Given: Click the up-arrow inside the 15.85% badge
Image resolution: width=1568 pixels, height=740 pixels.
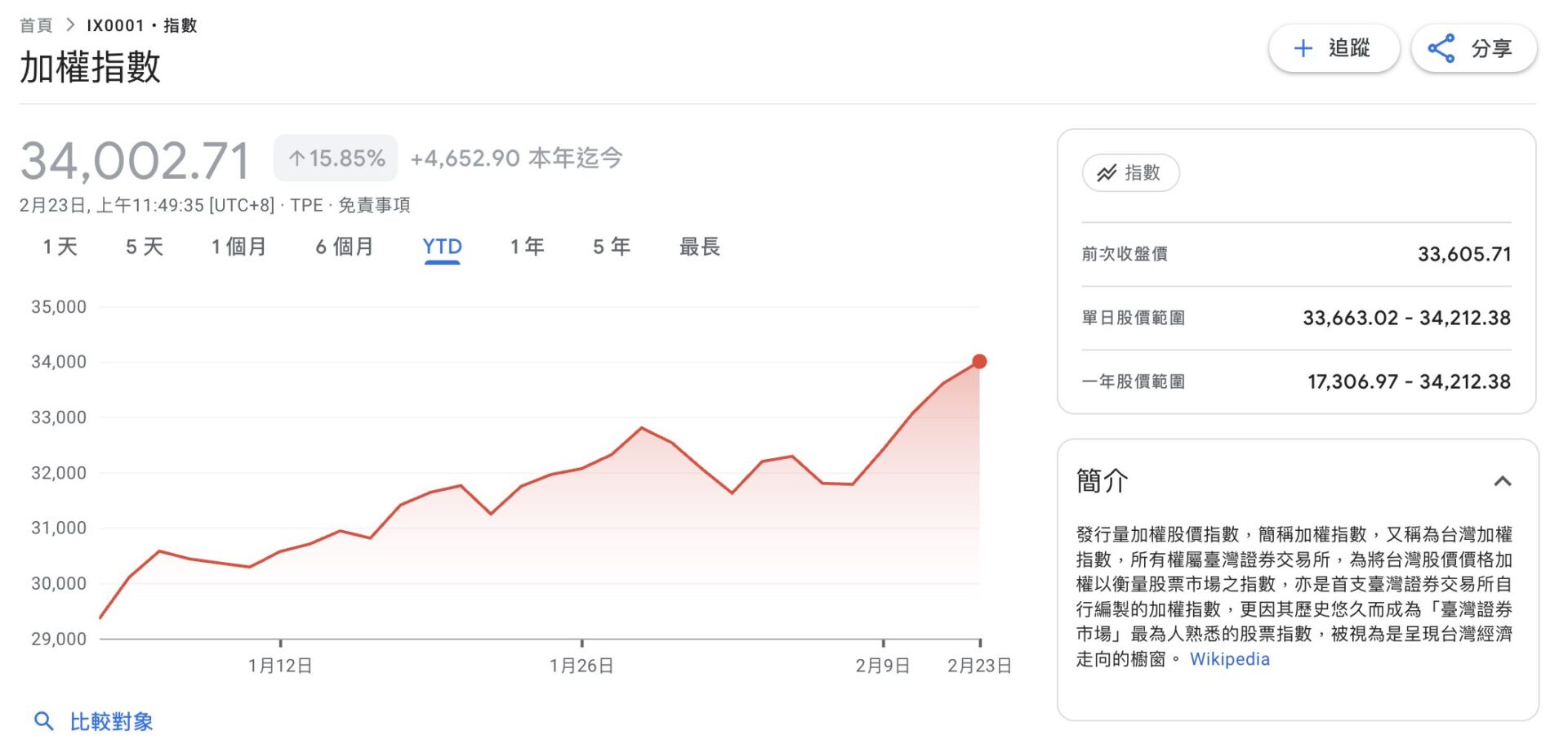Looking at the screenshot, I should point(297,157).
